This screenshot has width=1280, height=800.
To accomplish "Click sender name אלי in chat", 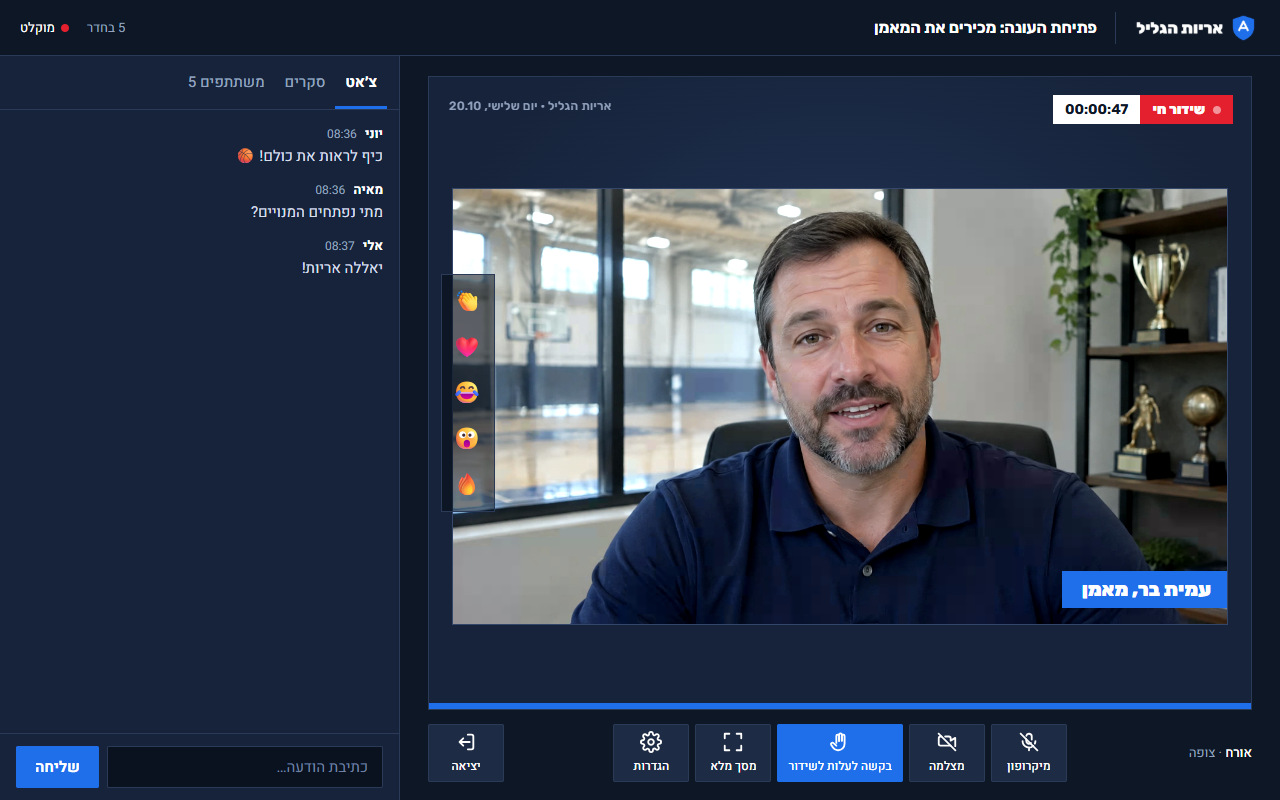I will 373,246.
